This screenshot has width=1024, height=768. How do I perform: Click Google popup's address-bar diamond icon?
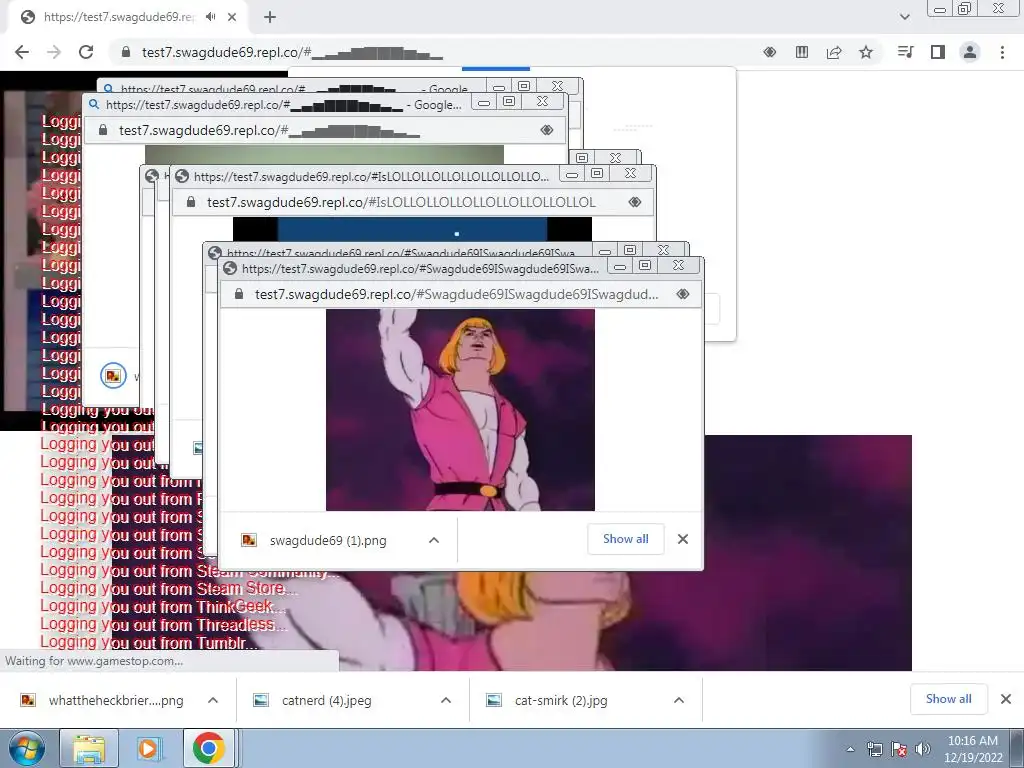[547, 130]
